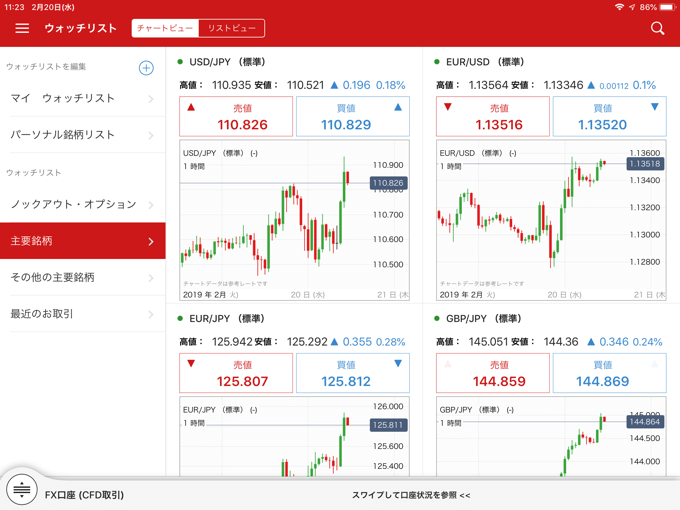680x510 pixels.
Task: Open the account panel handle icon
Action: (x=22, y=490)
